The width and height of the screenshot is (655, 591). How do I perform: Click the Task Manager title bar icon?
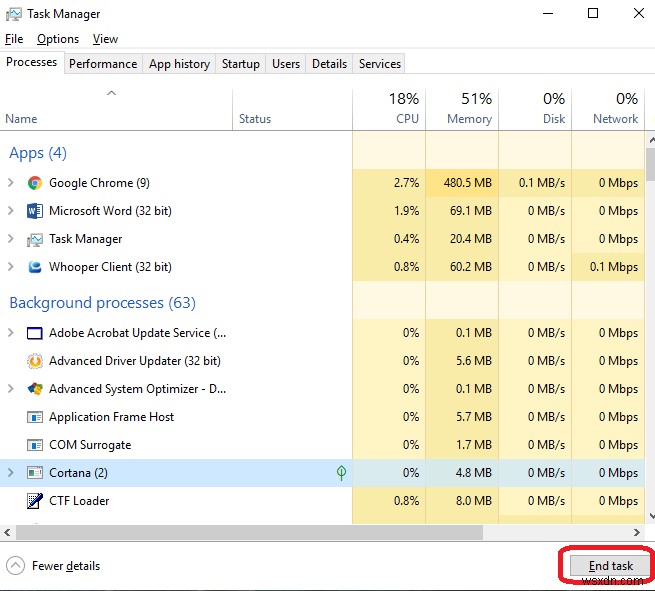coord(13,14)
